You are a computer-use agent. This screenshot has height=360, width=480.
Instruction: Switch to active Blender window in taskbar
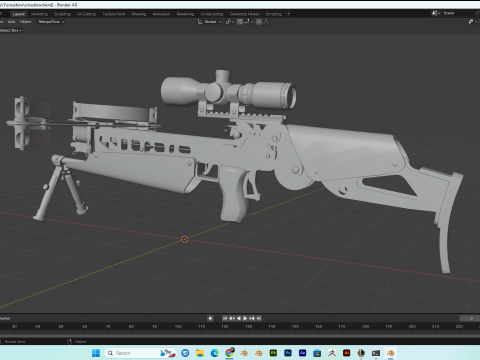390,353
